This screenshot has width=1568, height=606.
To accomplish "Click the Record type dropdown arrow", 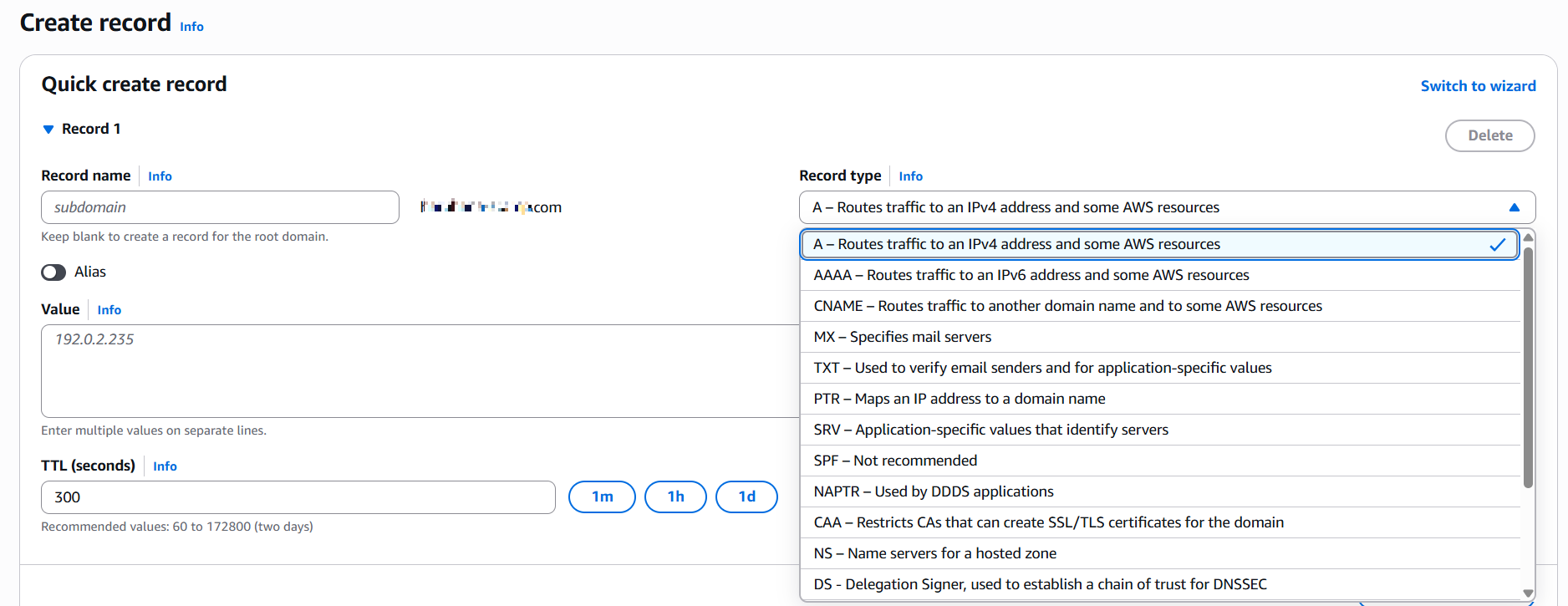I will 1514,207.
